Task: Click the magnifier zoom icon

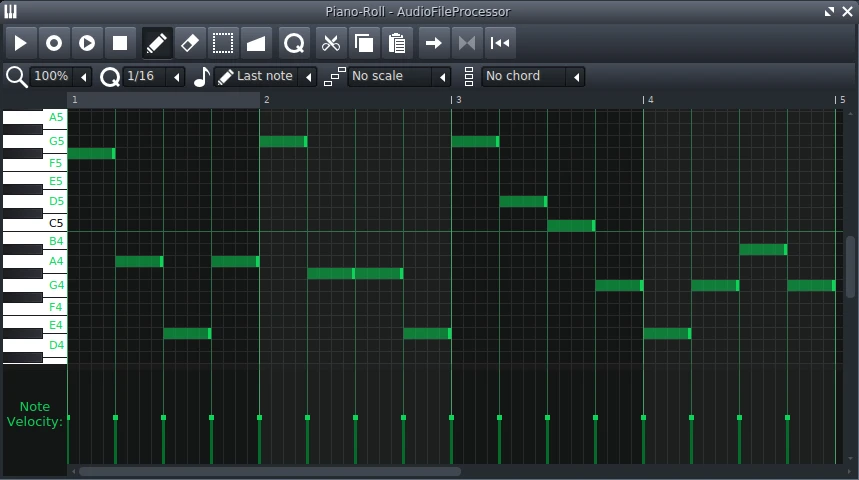Action: 16,77
